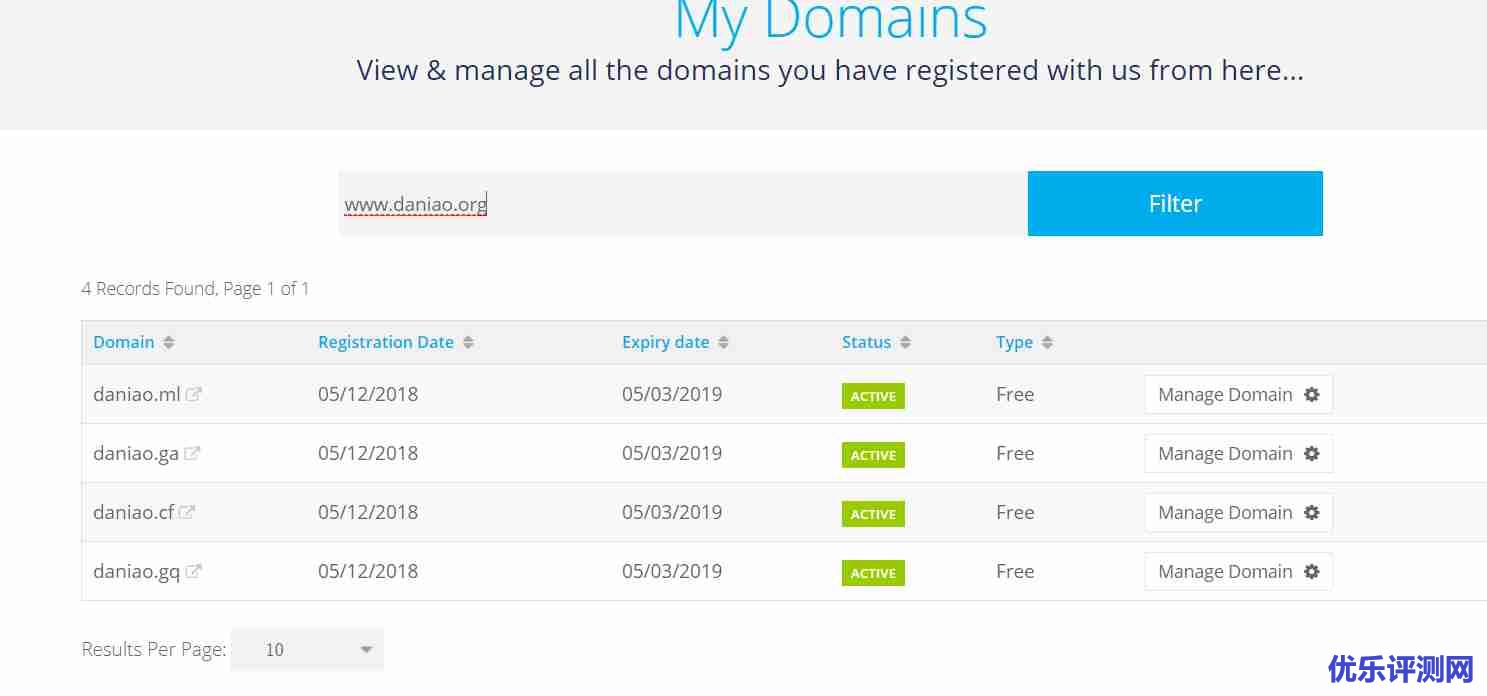Click the daniao.gq domain name

point(136,571)
